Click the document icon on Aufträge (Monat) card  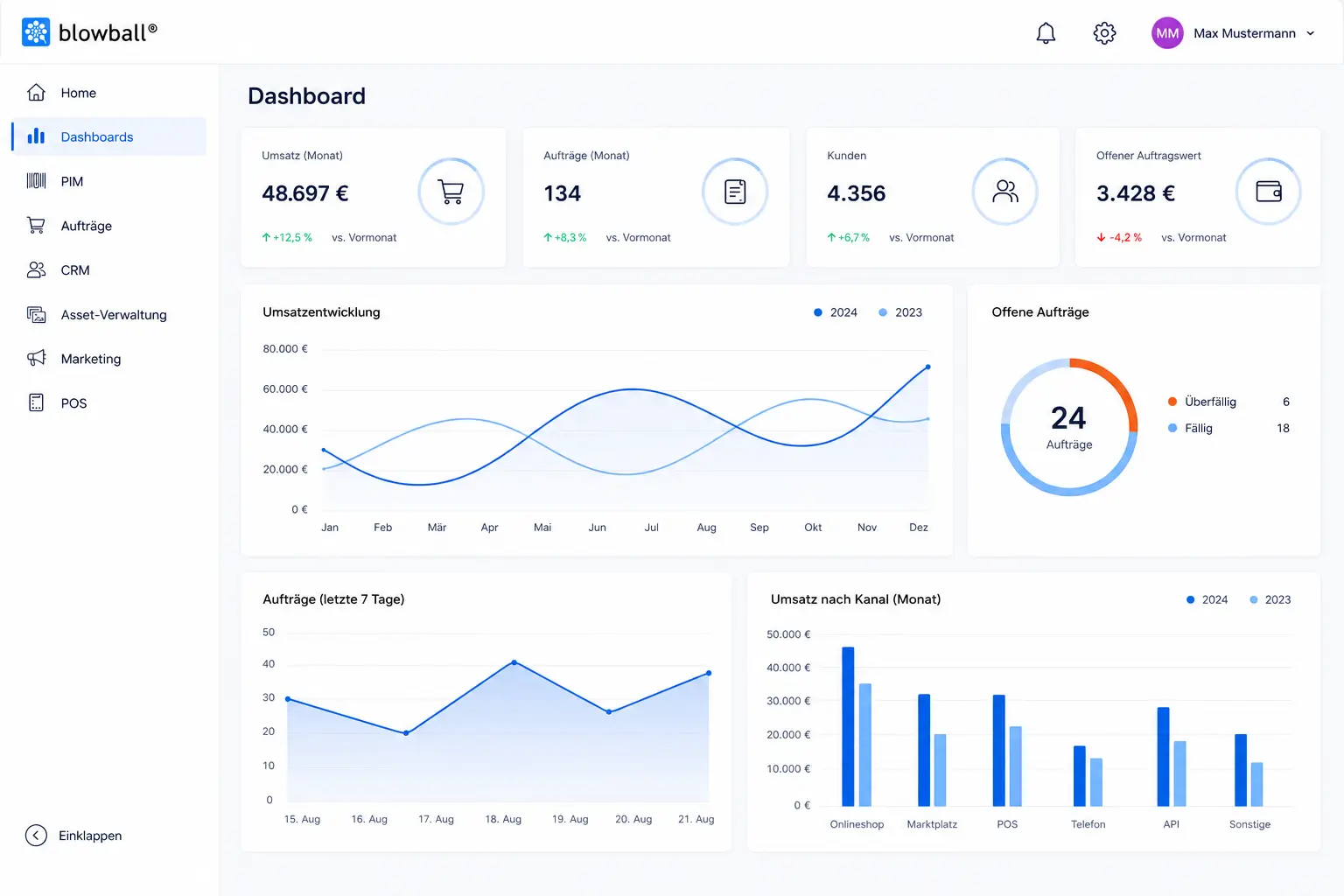tap(735, 192)
